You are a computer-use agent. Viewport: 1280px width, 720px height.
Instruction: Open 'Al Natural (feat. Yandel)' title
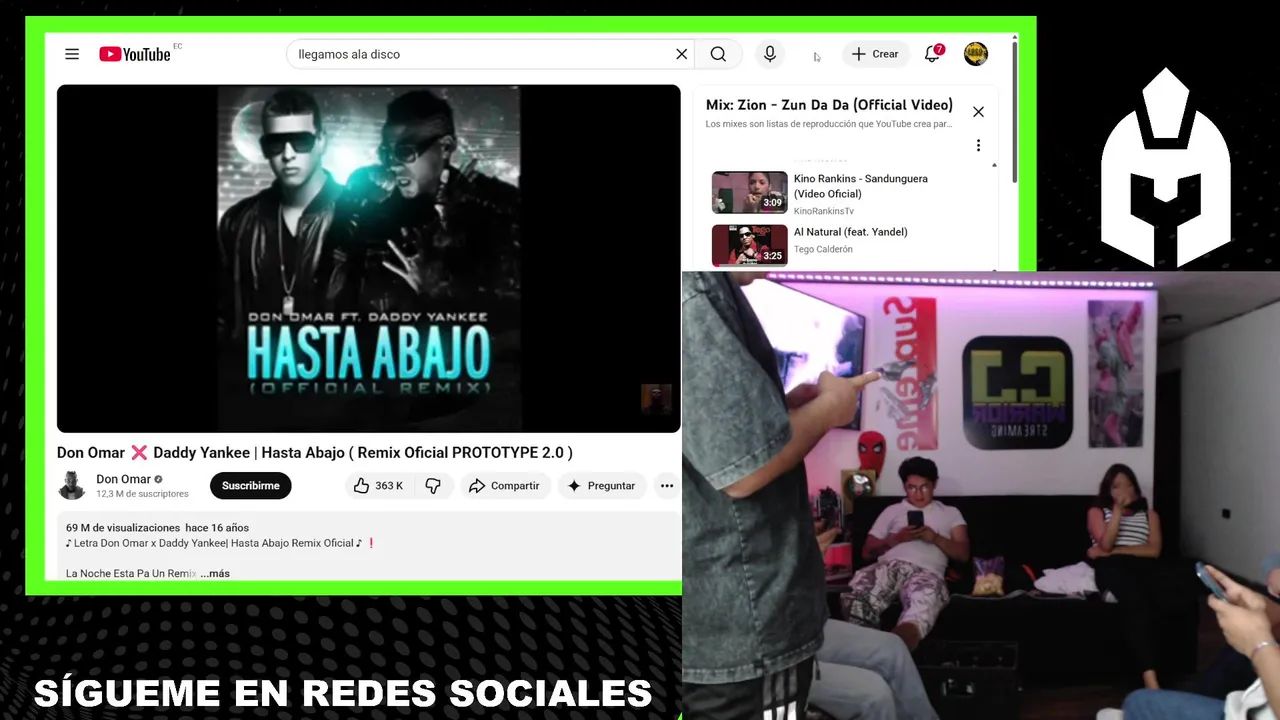click(x=850, y=232)
